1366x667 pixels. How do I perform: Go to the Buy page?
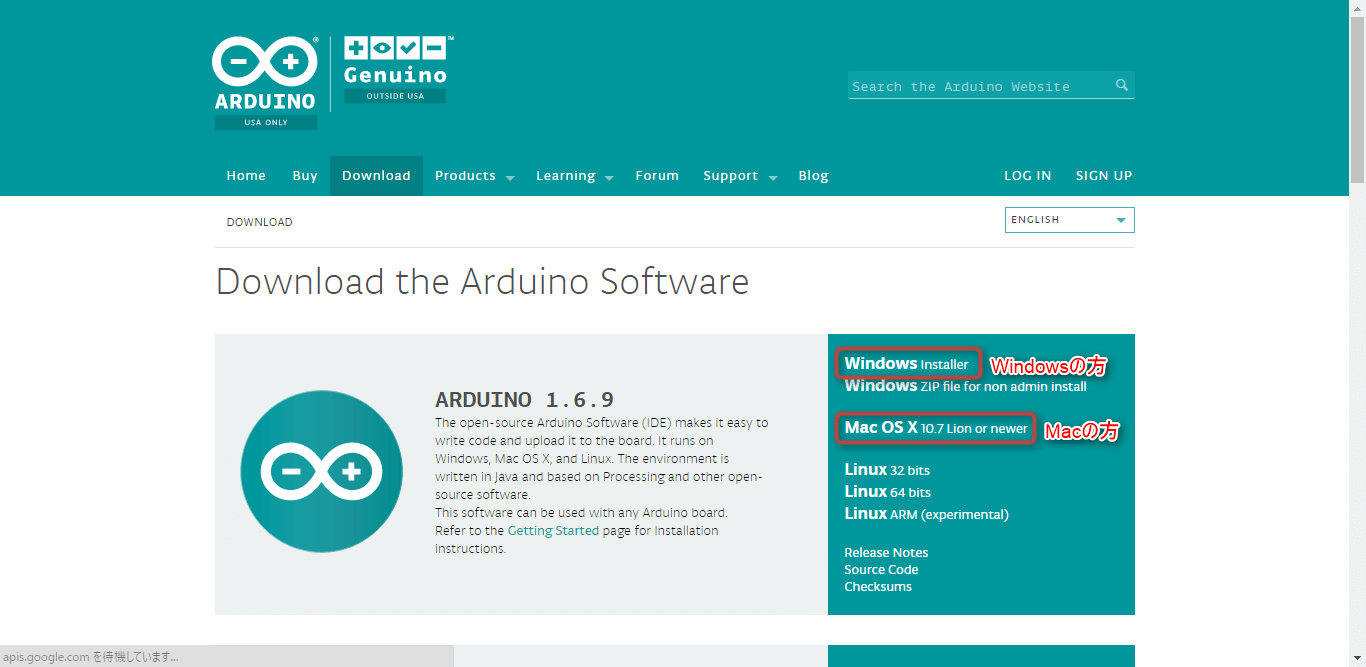(305, 176)
